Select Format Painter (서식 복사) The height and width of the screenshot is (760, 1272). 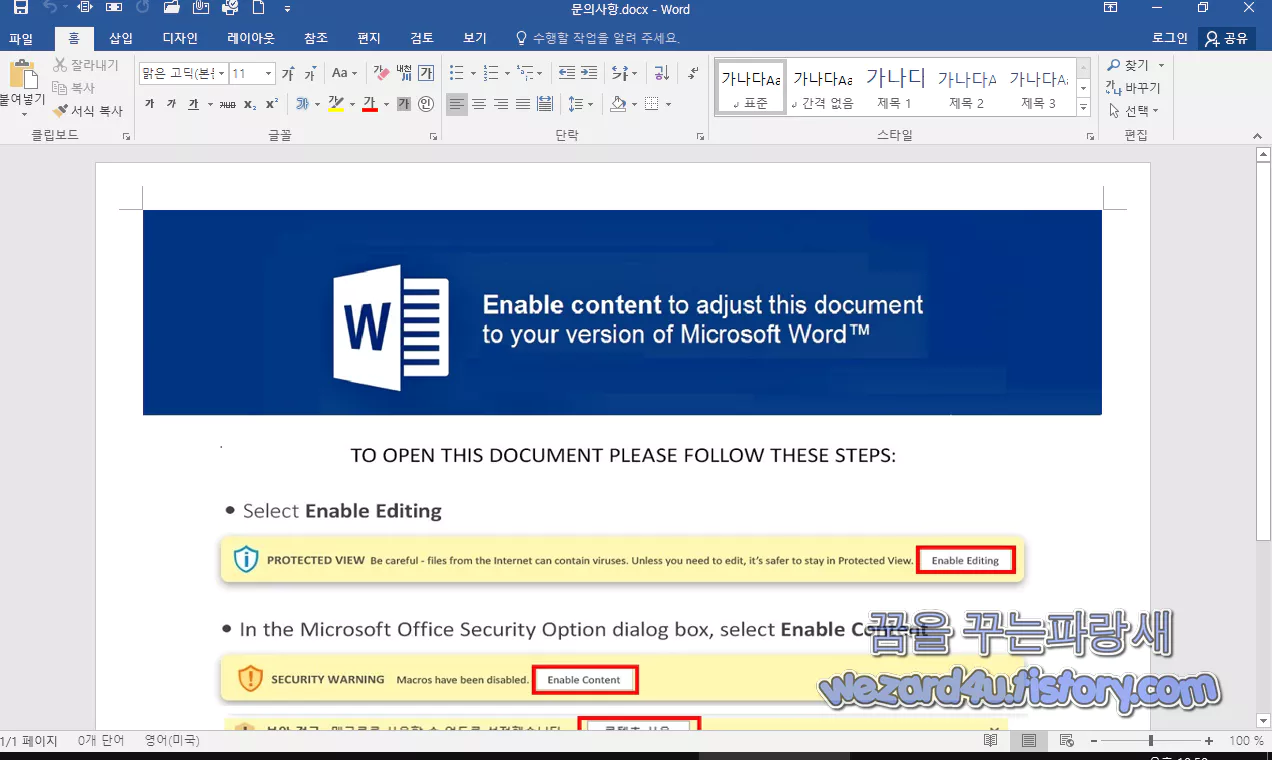(88, 111)
